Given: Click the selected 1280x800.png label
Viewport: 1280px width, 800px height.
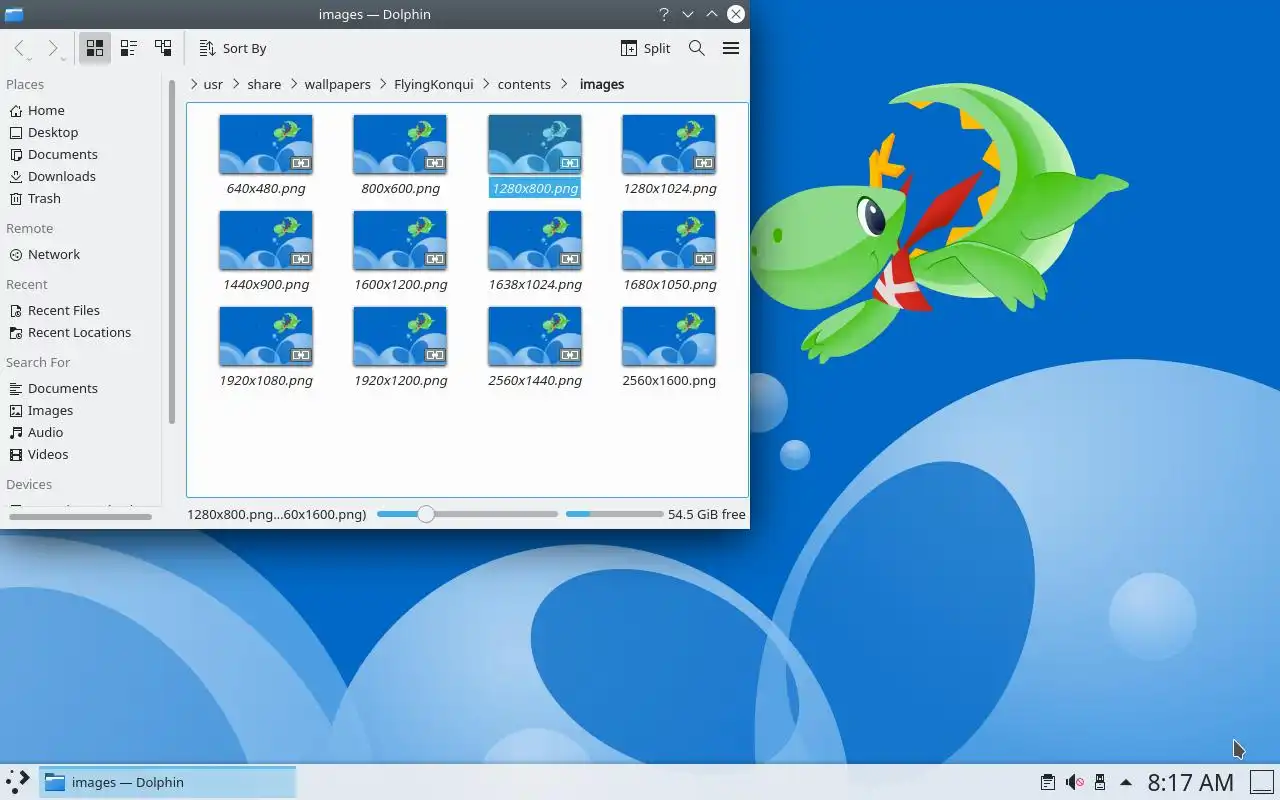Looking at the screenshot, I should [x=535, y=188].
